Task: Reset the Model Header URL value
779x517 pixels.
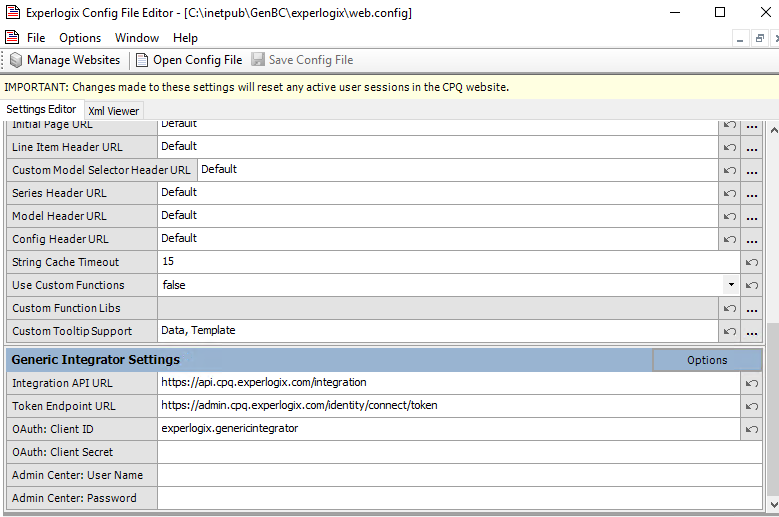Action: 729,216
